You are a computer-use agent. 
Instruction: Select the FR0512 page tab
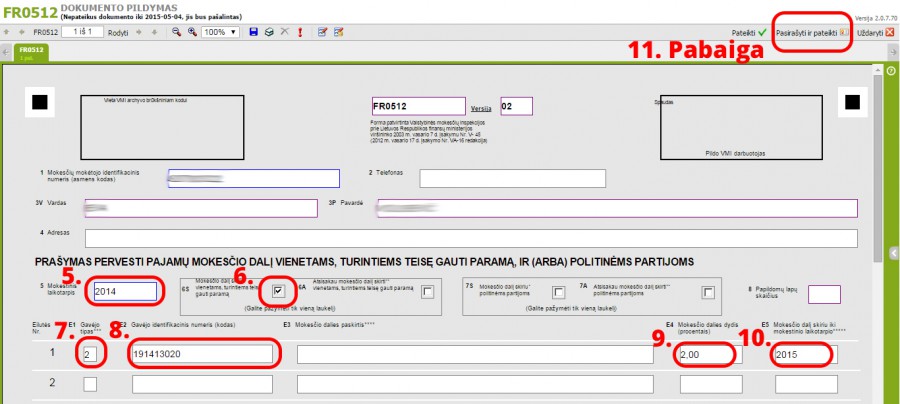(32, 52)
